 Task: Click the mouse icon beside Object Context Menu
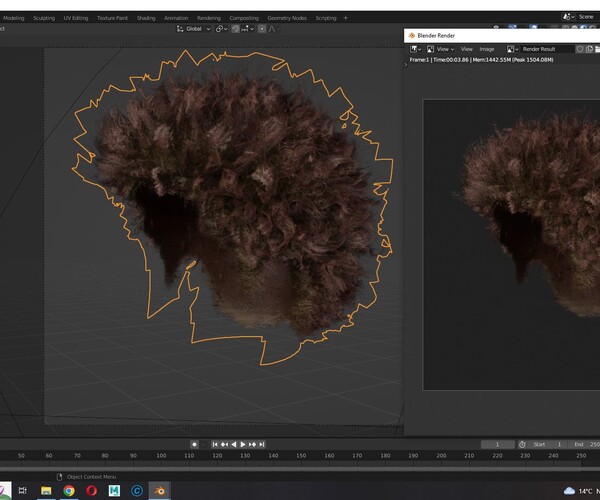click(x=59, y=477)
